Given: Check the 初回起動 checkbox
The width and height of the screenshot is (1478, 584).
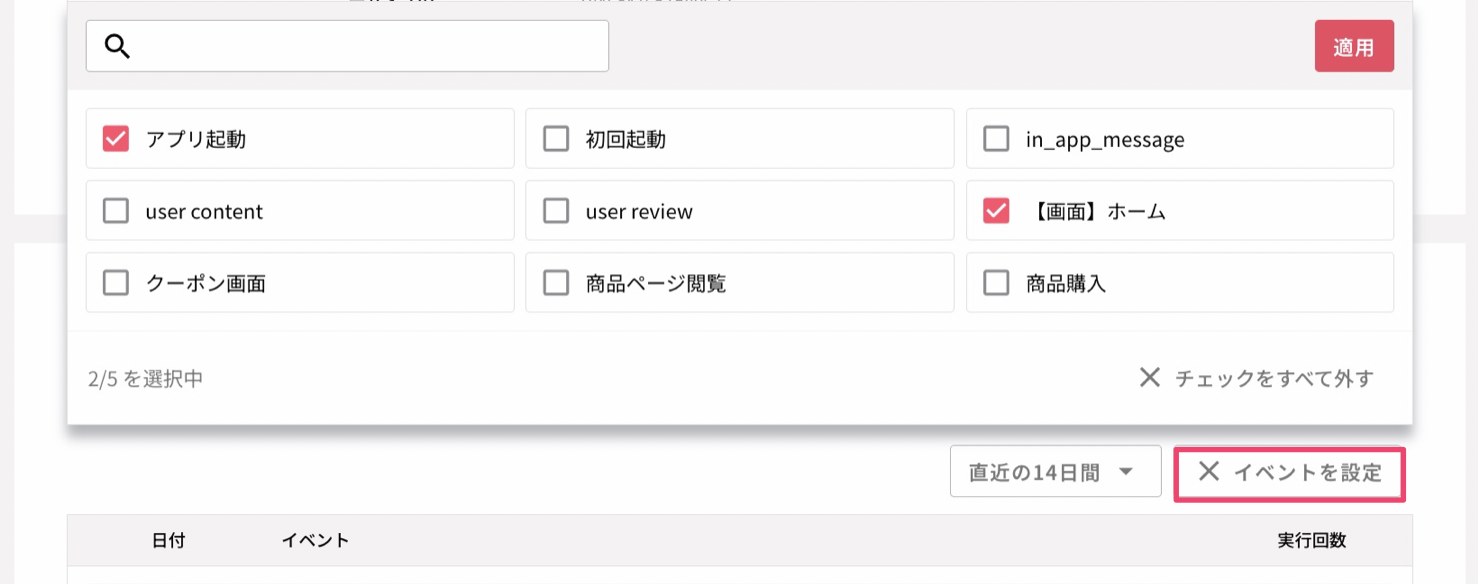Looking at the screenshot, I should (x=556, y=139).
